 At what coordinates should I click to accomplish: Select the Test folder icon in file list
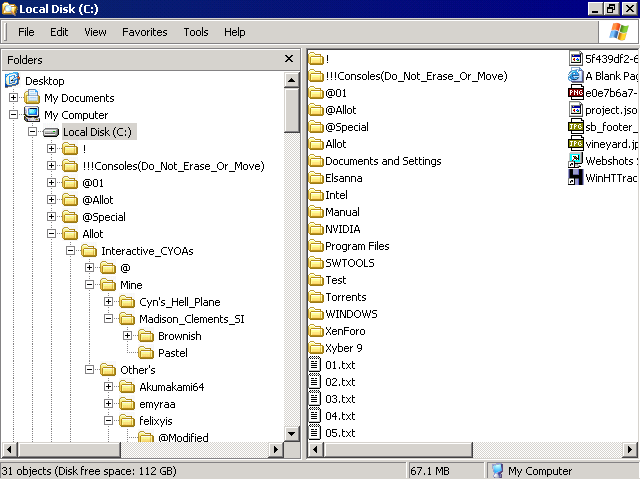316,280
